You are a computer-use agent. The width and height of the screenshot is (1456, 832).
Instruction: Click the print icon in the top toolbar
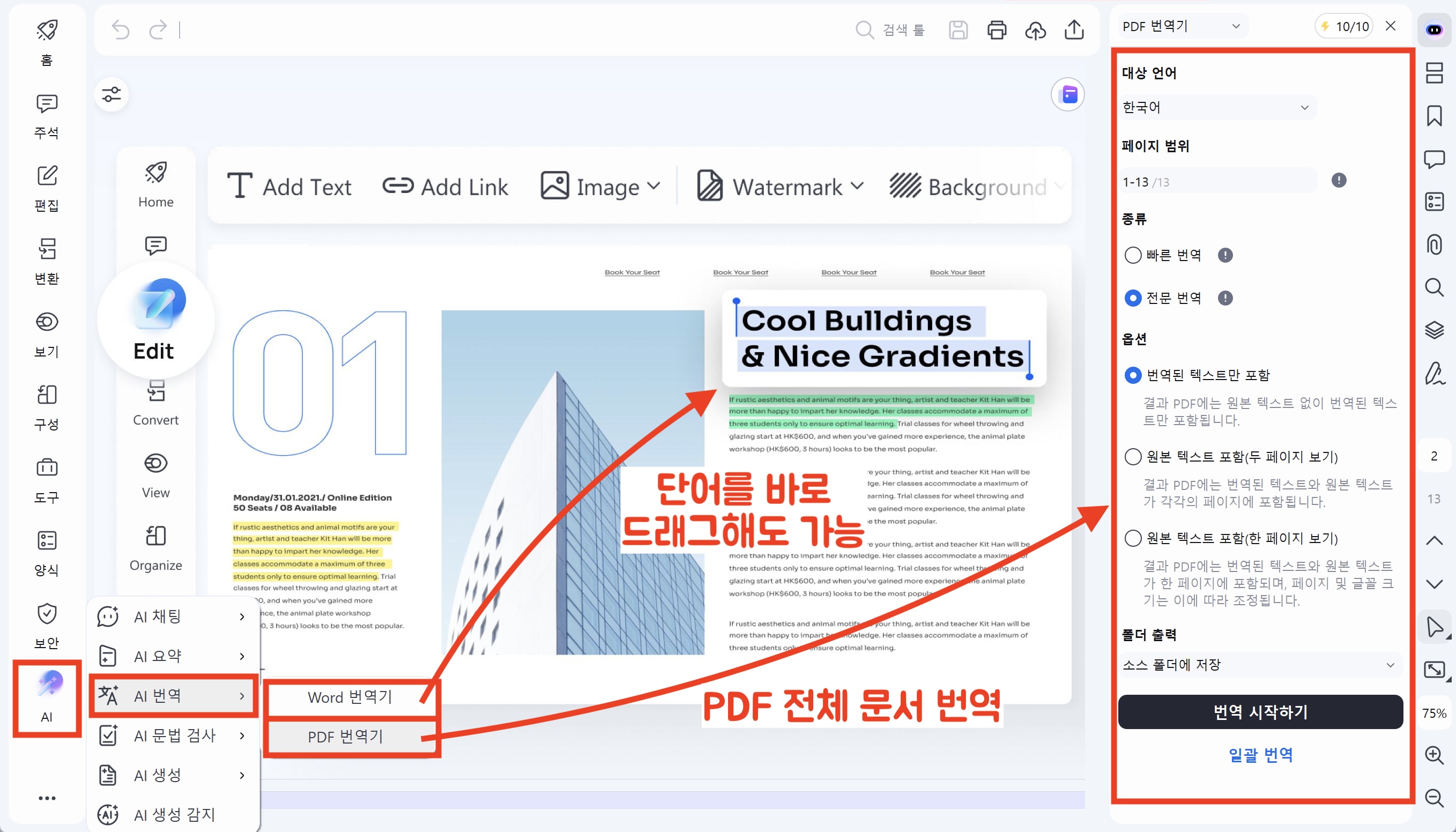pos(997,29)
